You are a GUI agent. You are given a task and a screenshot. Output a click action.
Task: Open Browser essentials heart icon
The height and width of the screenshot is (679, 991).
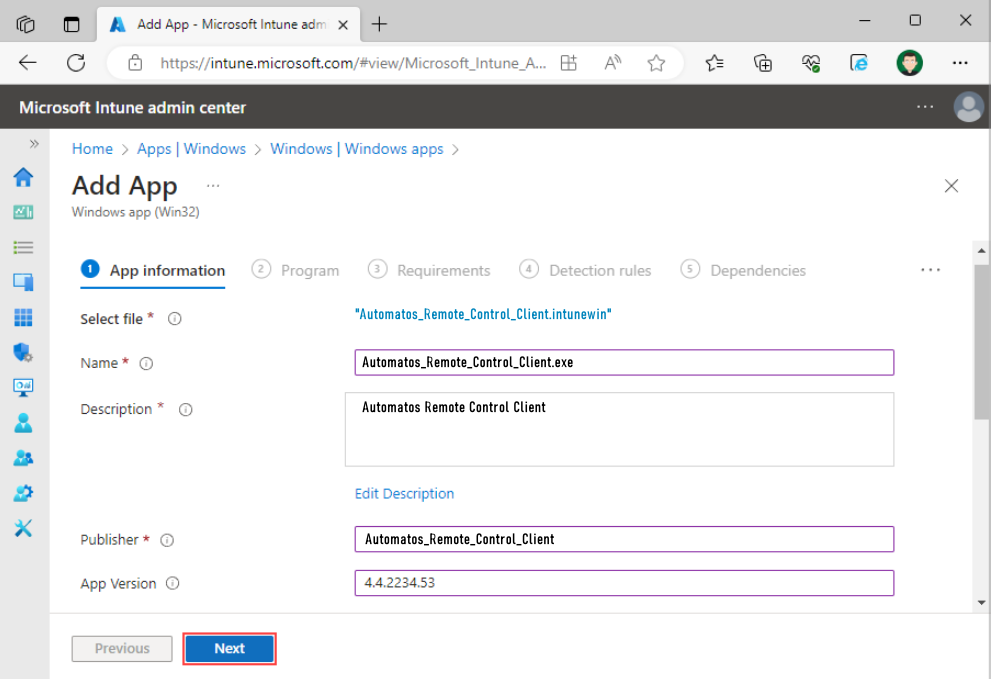(x=811, y=63)
